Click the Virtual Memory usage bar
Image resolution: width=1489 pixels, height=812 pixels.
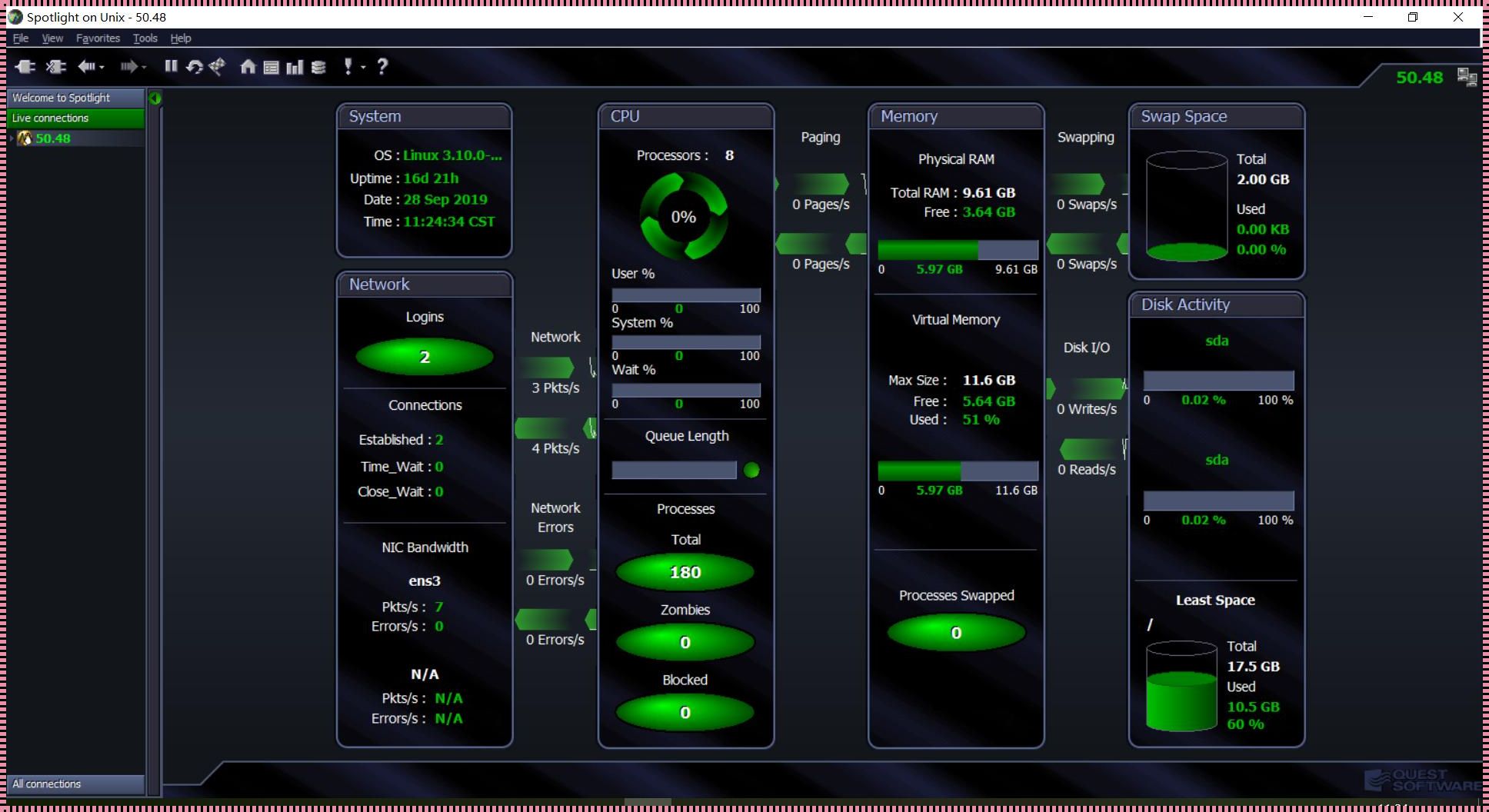(958, 471)
